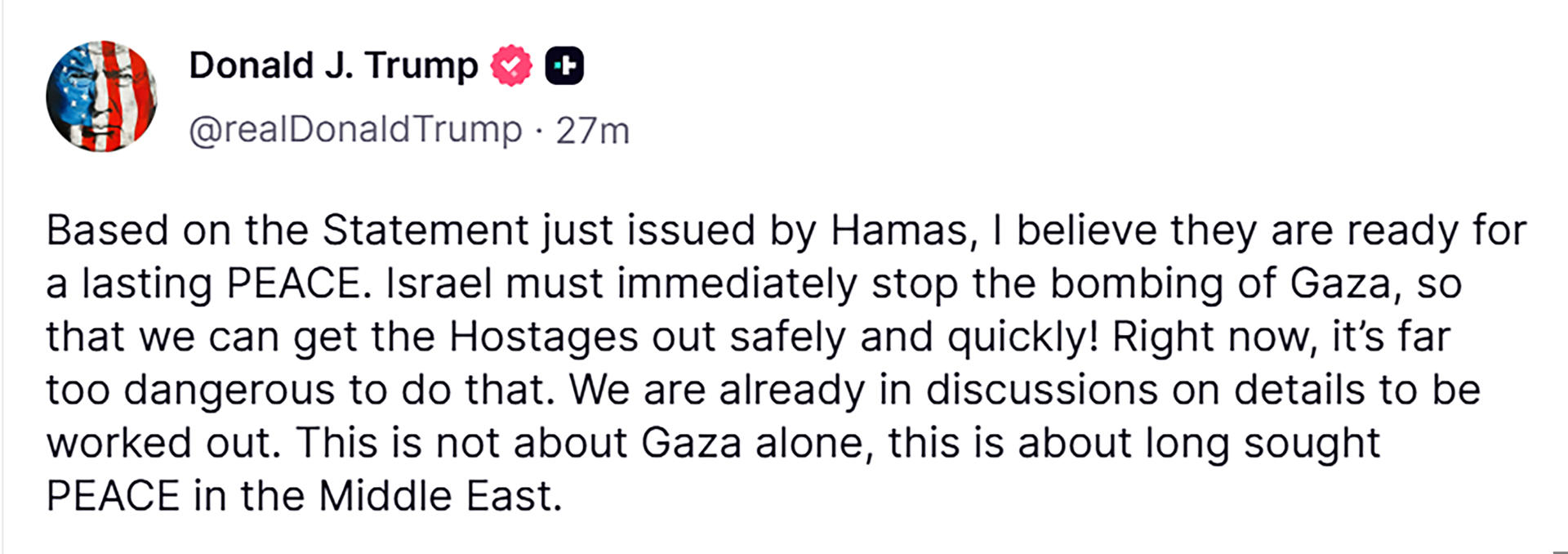Click the phrase "Middle East" at post end
This screenshot has width=1568, height=554.
click(440, 496)
